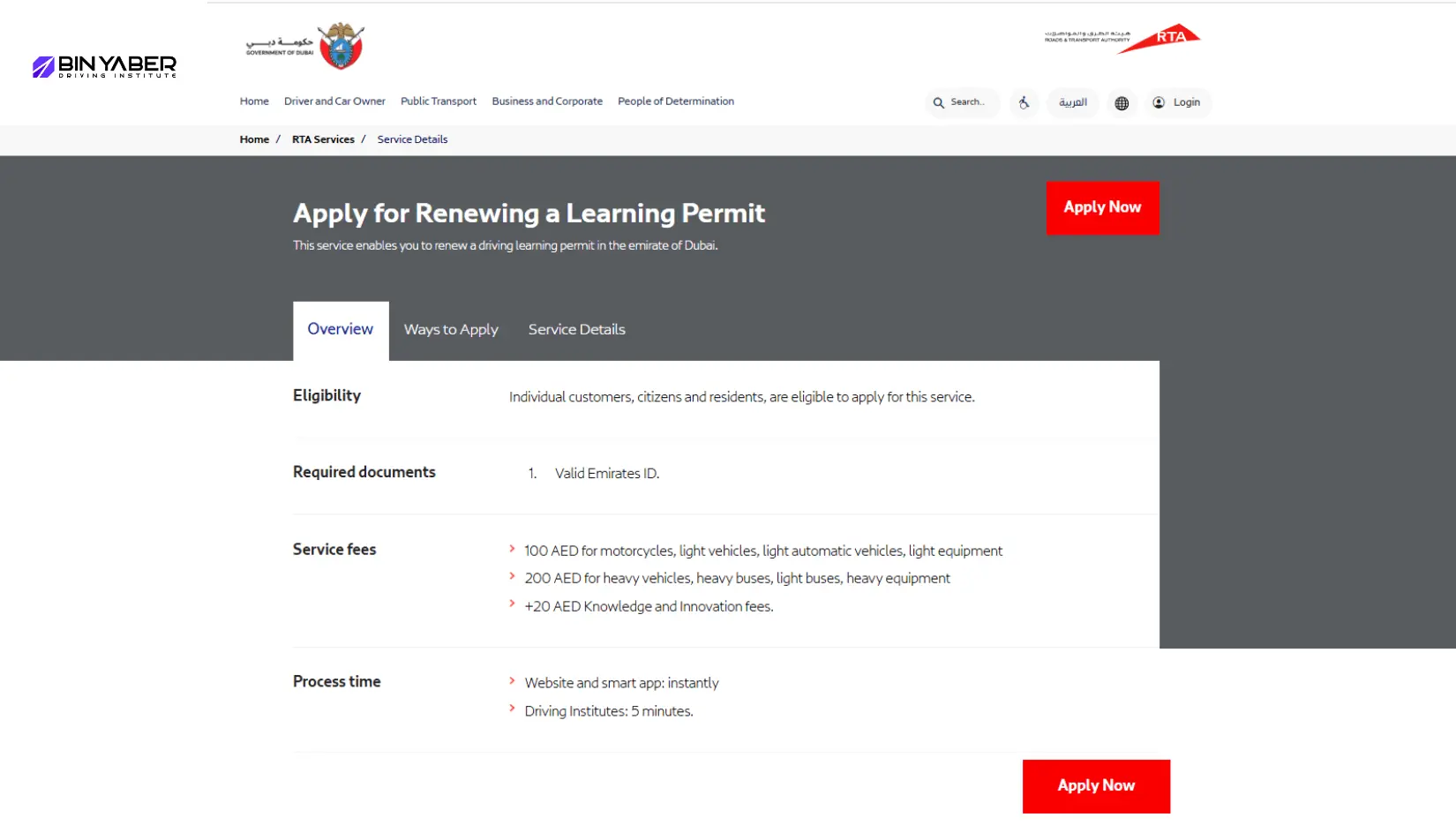Open the Driver and Car Owner menu
This screenshot has width=1456, height=825.
click(x=334, y=101)
